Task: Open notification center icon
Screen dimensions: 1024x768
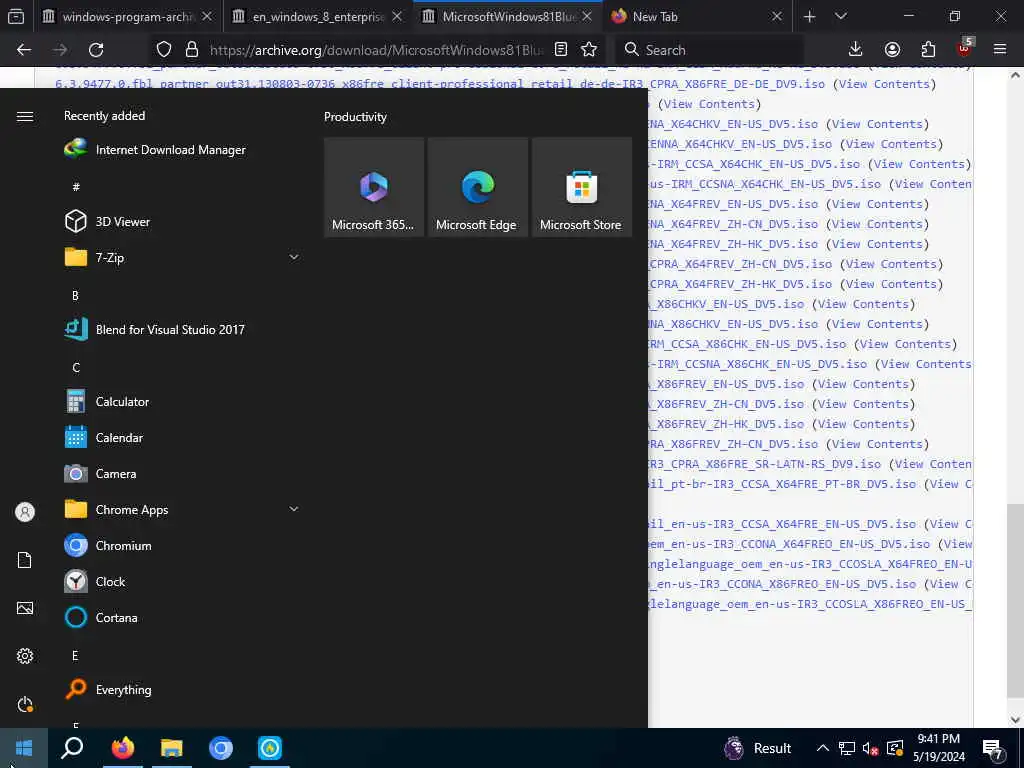Action: click(x=993, y=749)
